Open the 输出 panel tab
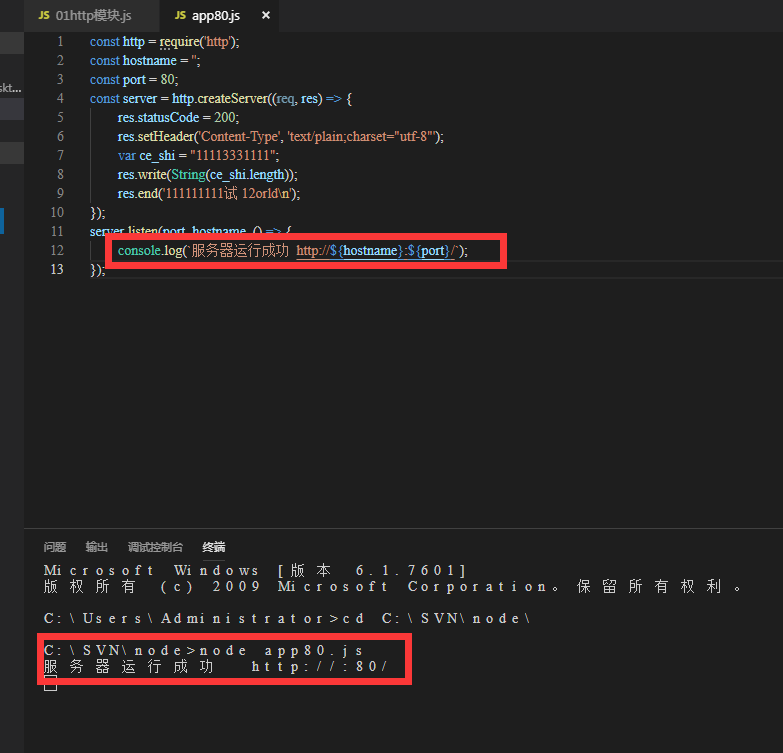The width and height of the screenshot is (783, 753). 96,547
